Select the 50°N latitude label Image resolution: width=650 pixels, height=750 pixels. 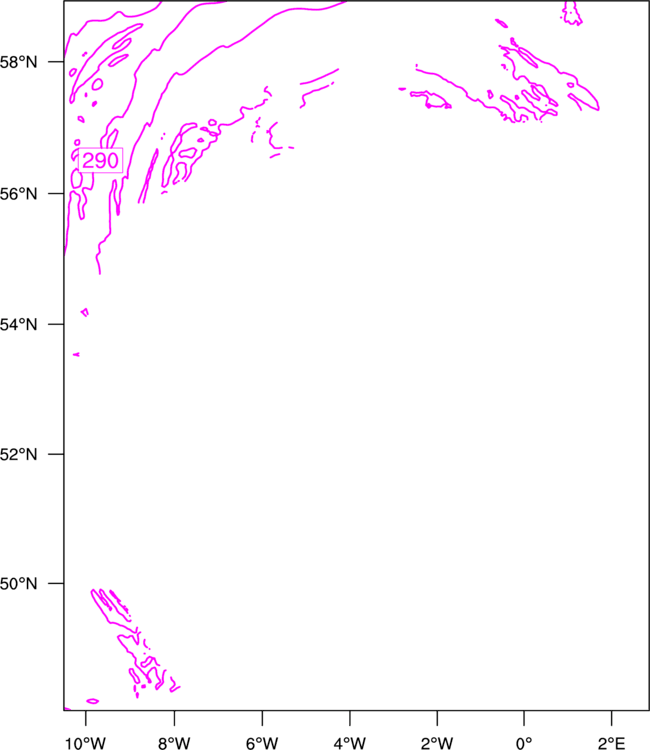point(18,584)
